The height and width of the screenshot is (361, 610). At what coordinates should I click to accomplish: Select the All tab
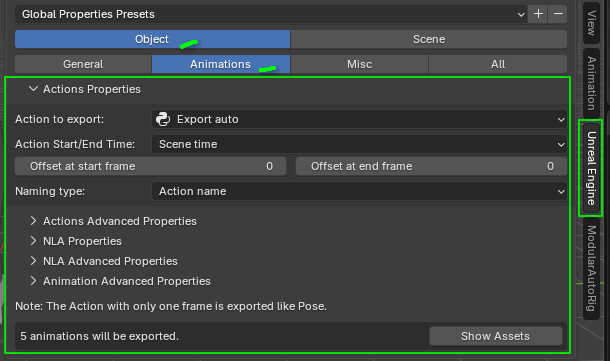pyautogui.click(x=498, y=64)
